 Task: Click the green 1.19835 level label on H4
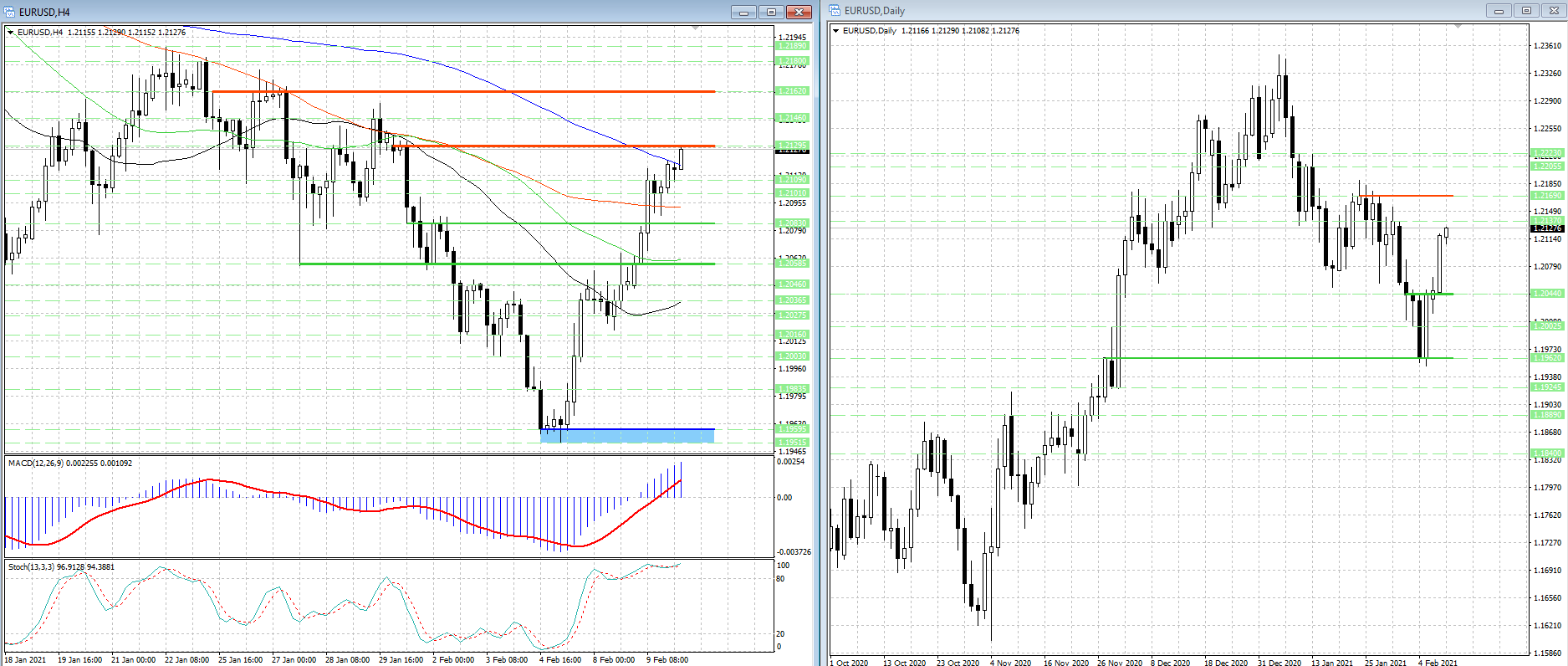point(792,389)
